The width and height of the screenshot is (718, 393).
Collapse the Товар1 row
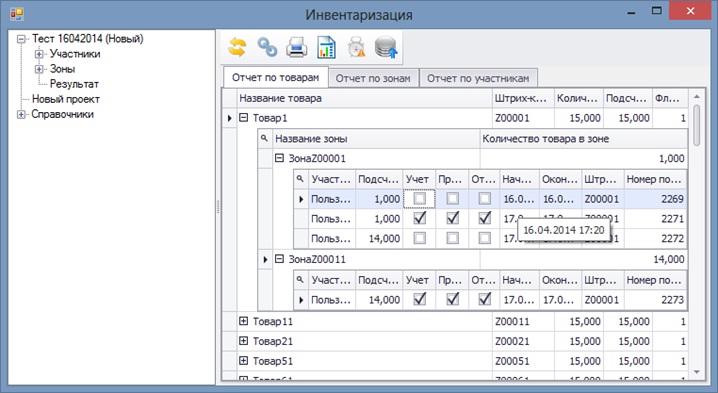(x=244, y=118)
